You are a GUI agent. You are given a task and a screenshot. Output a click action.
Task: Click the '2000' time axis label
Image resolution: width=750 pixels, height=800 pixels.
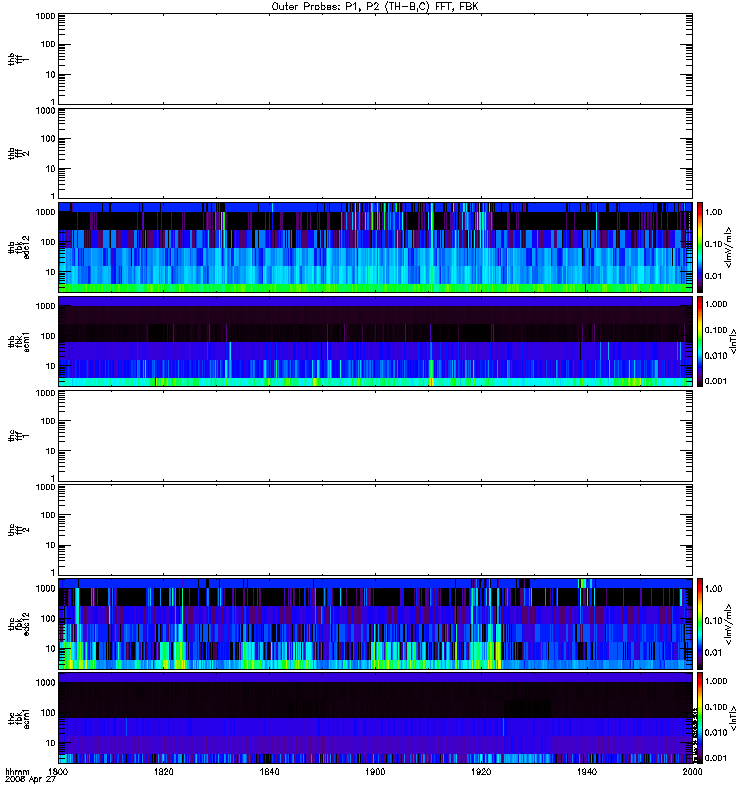pos(692,771)
